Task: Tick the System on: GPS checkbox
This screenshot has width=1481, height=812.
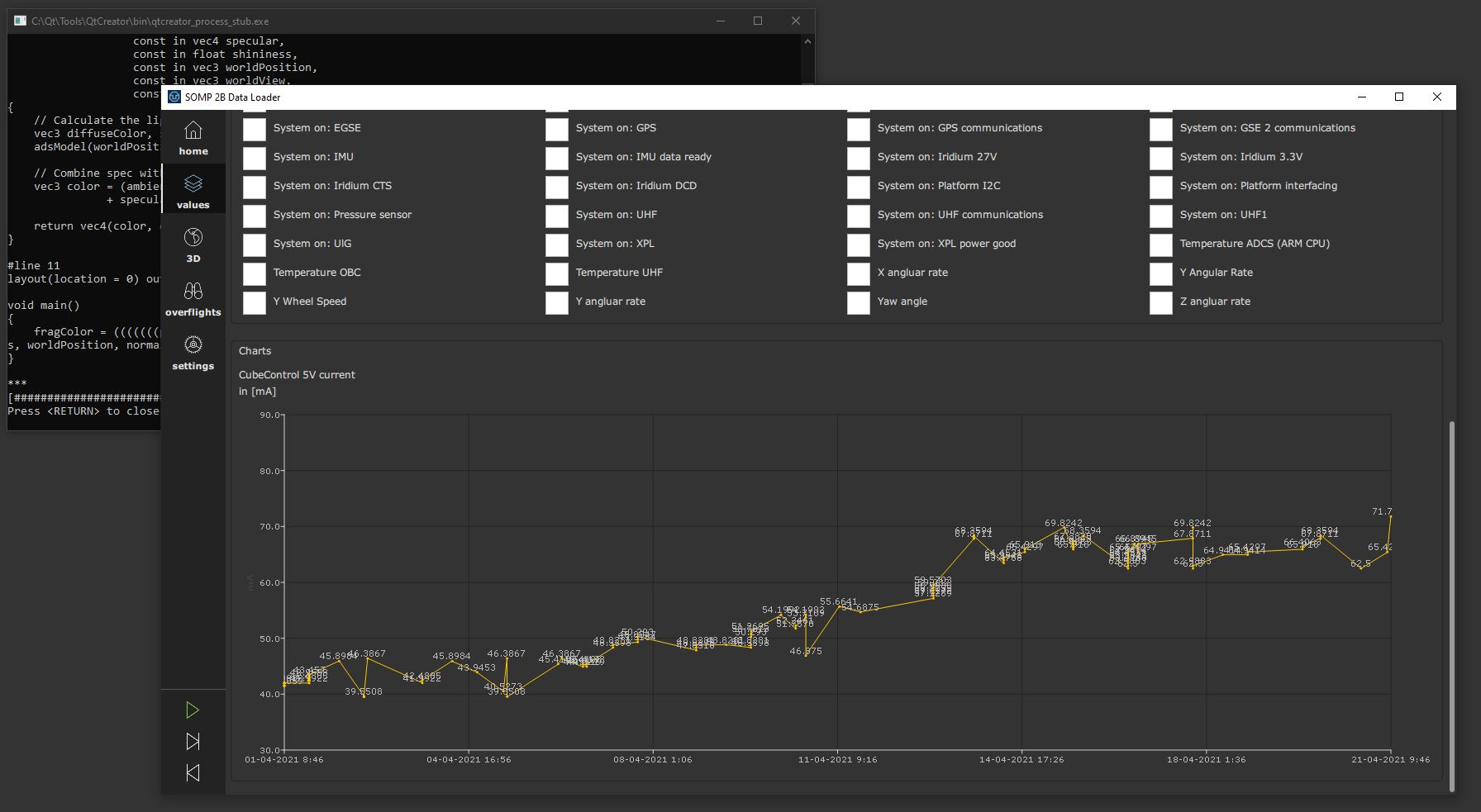Action: (x=557, y=129)
